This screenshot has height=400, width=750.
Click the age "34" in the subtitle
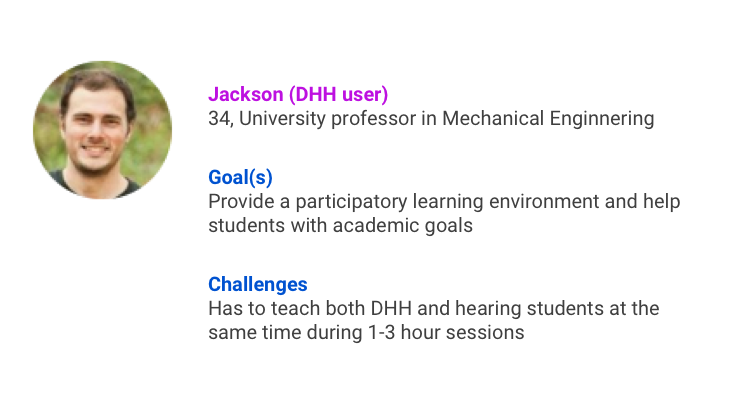tap(220, 119)
